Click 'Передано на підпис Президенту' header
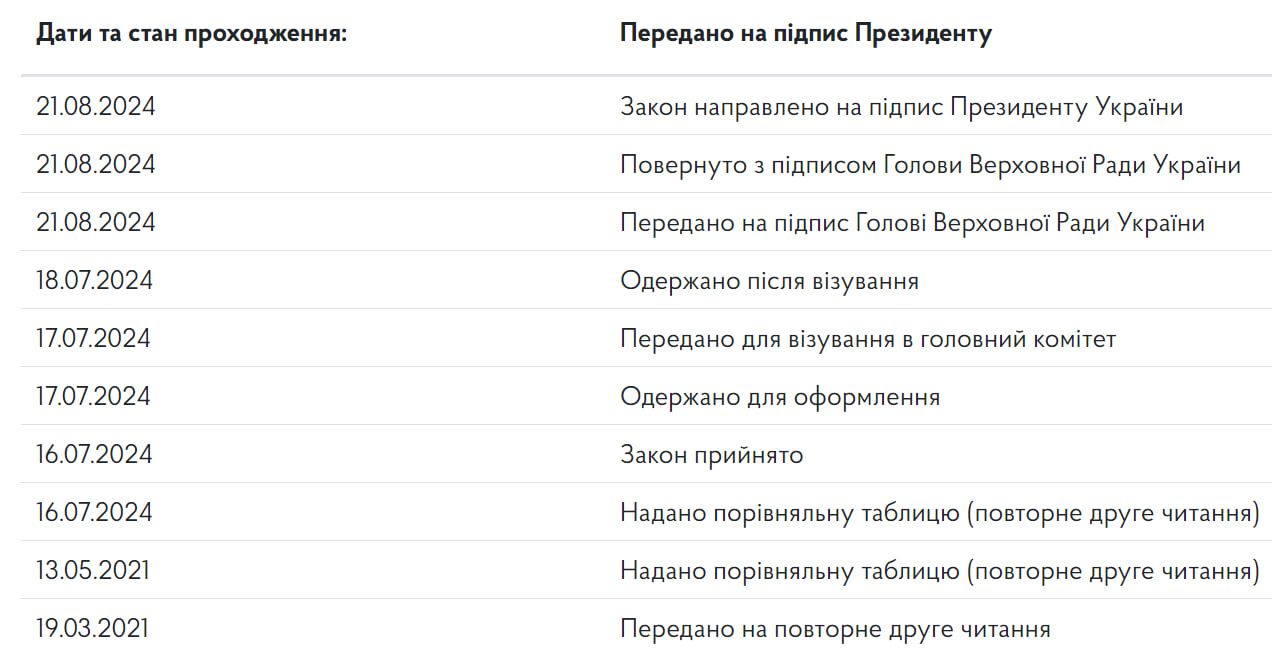This screenshot has height=650, width=1272. click(805, 33)
